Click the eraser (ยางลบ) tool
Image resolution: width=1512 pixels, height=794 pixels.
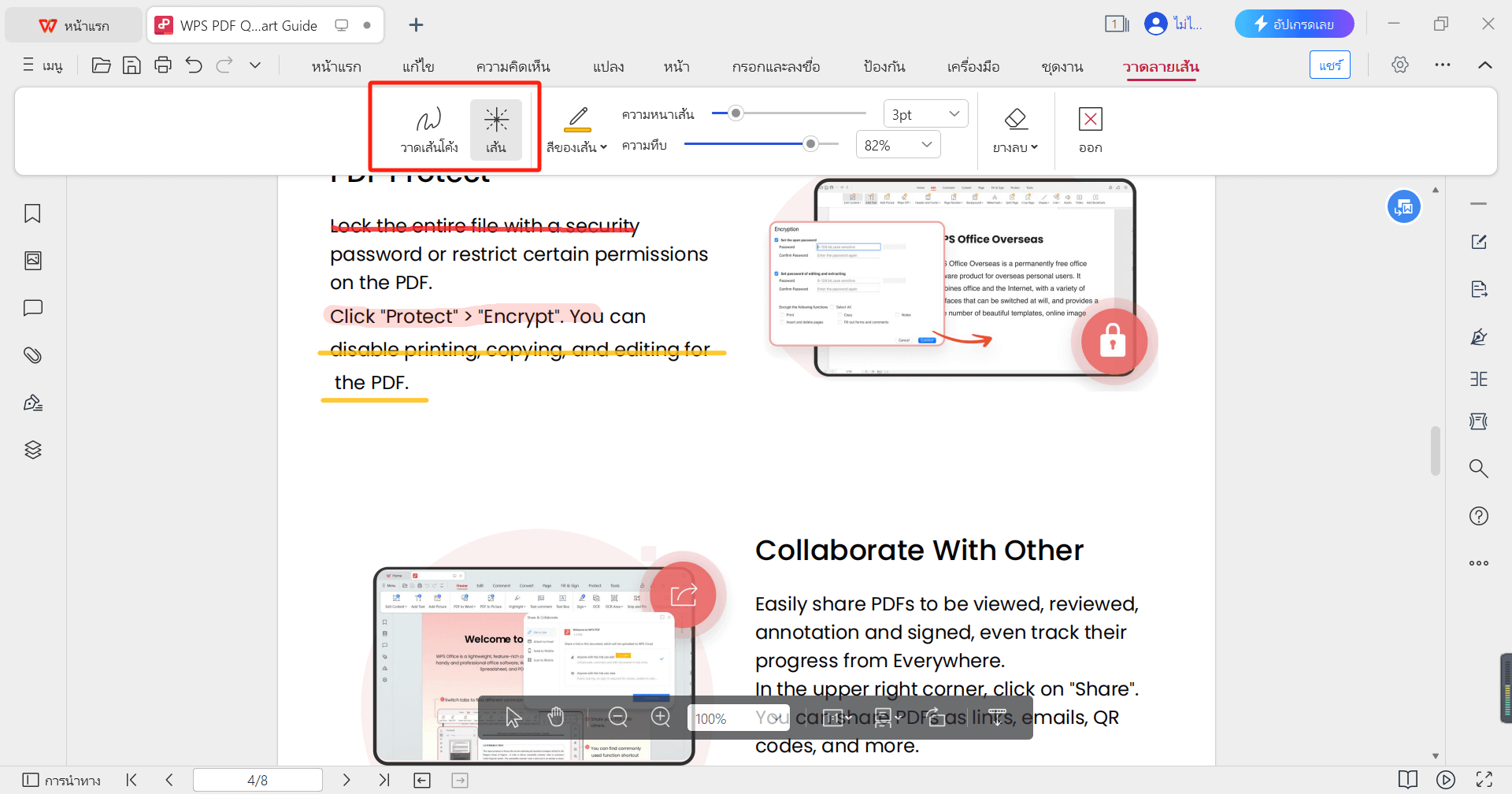point(1015,130)
